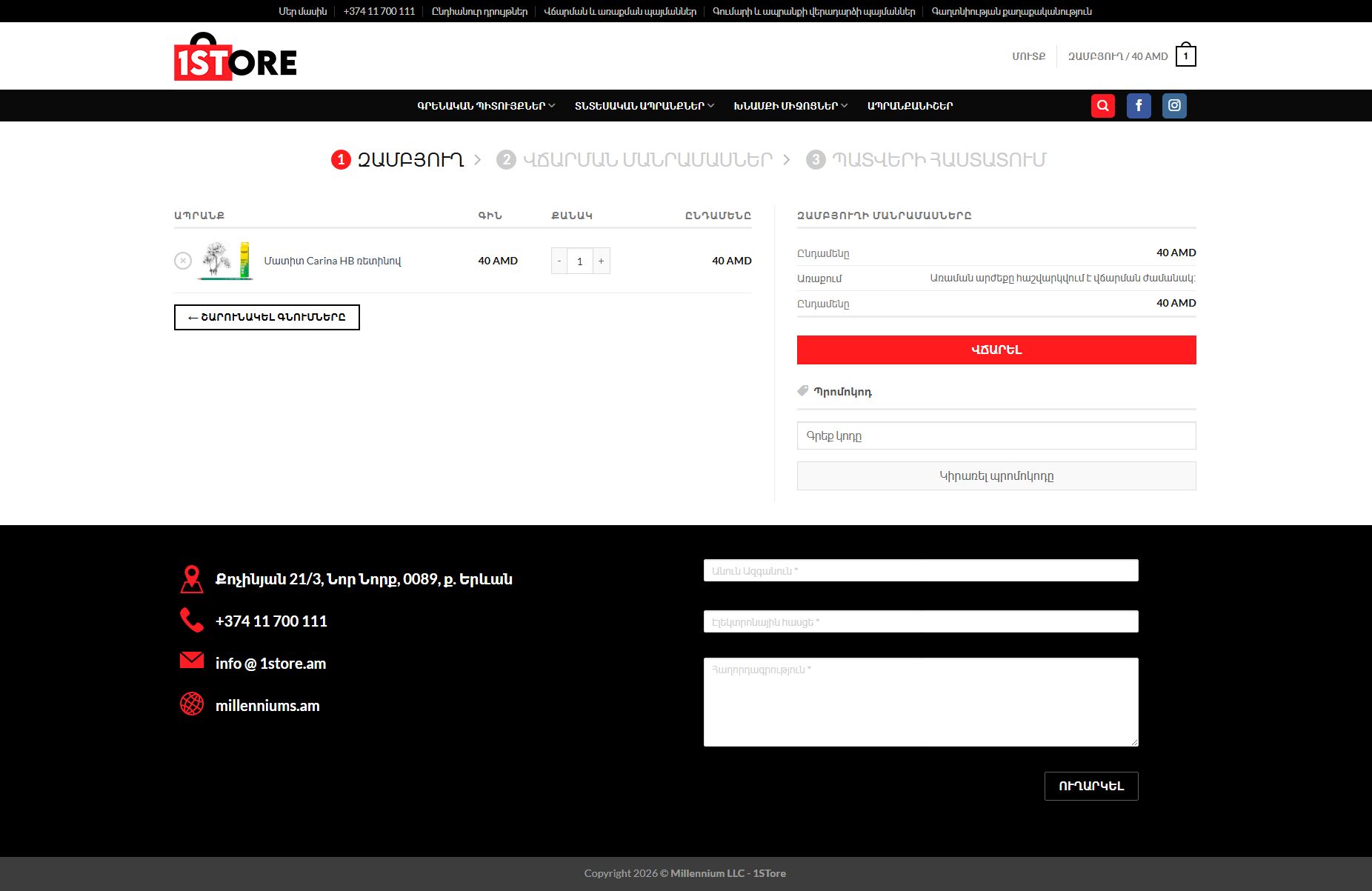Click the ՇԱՐՈՒՆԱԿԵԼ ԳՆՈՒՄՆԵՐԸ button
Image resolution: width=1372 pixels, height=891 pixels.
coord(267,317)
